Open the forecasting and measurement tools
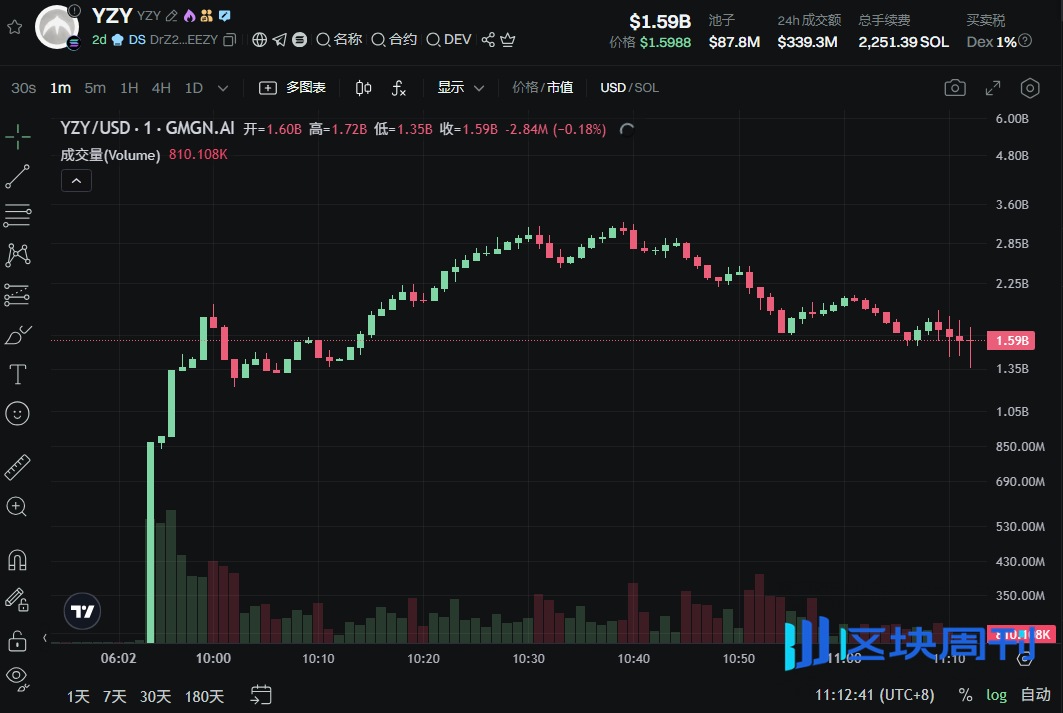The width and height of the screenshot is (1063, 713). coord(18,295)
